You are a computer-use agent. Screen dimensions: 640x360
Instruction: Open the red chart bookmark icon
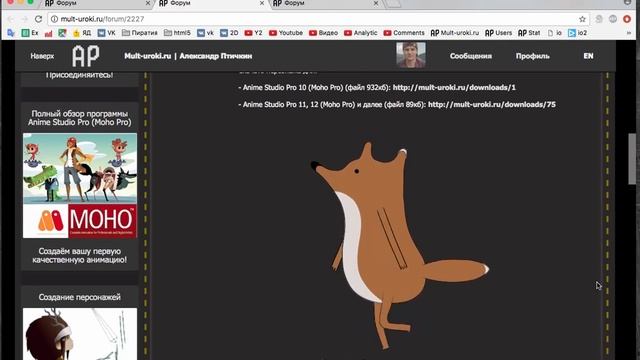[49, 33]
